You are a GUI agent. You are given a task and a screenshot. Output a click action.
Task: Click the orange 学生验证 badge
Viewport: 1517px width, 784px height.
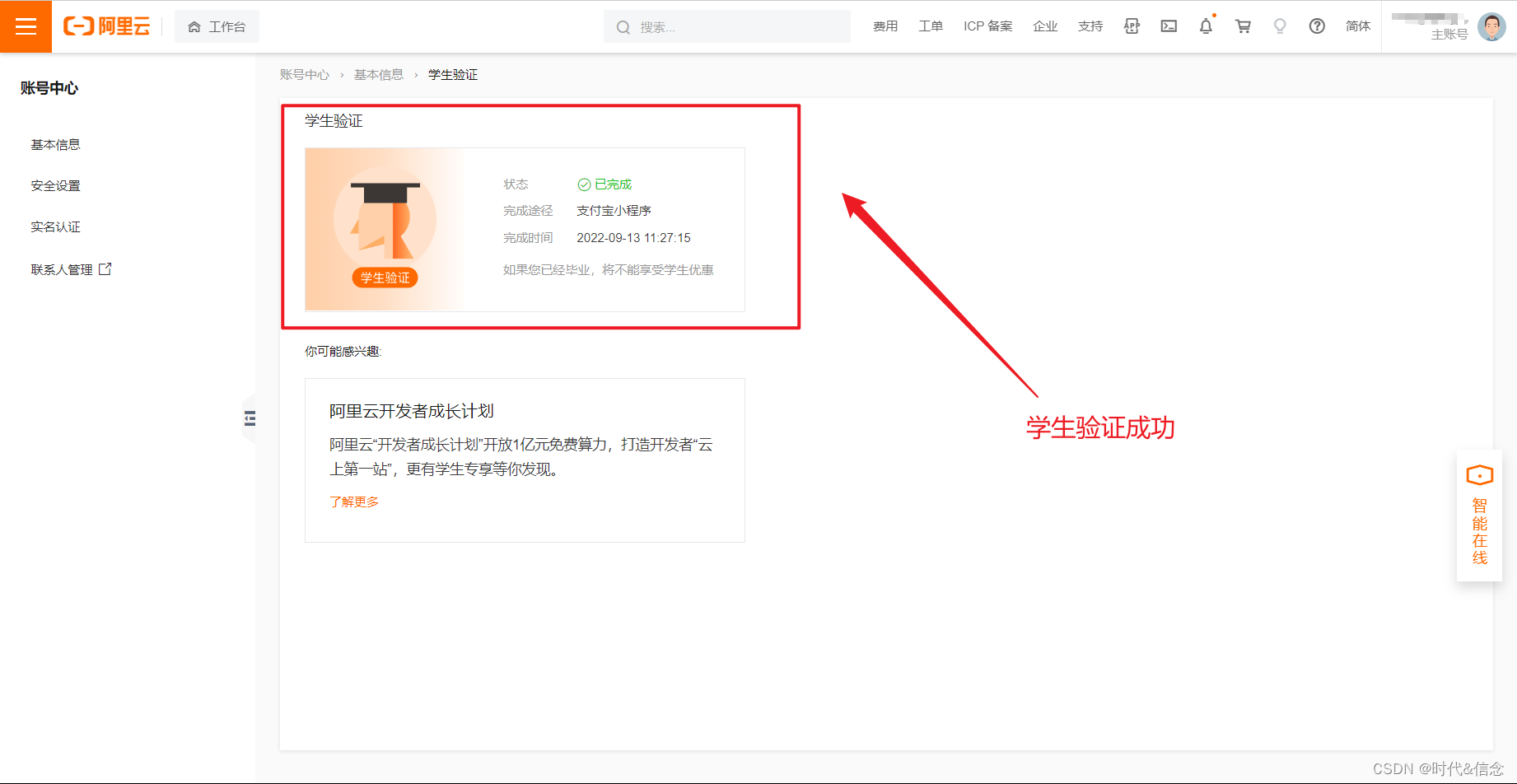385,278
